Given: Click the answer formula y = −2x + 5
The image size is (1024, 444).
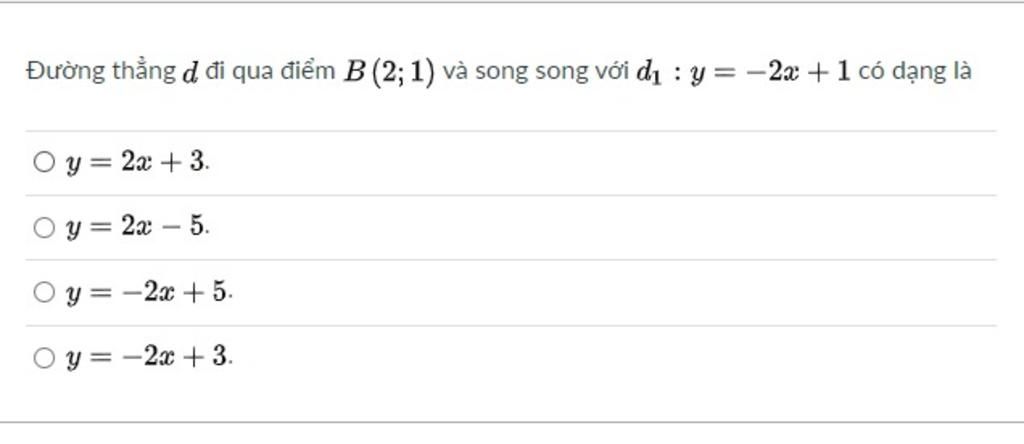Looking at the screenshot, I should coord(148,293).
